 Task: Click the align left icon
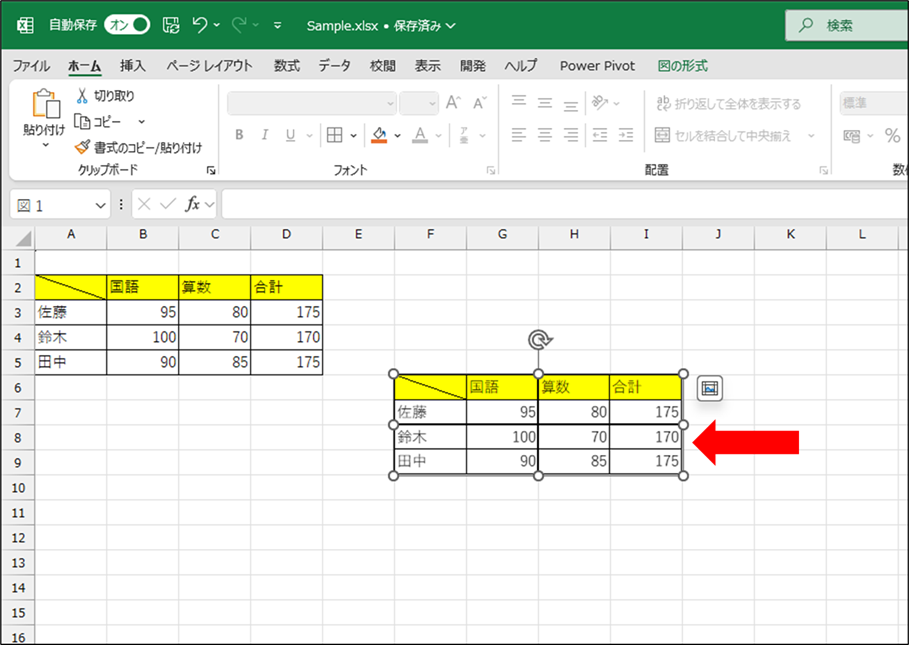519,135
